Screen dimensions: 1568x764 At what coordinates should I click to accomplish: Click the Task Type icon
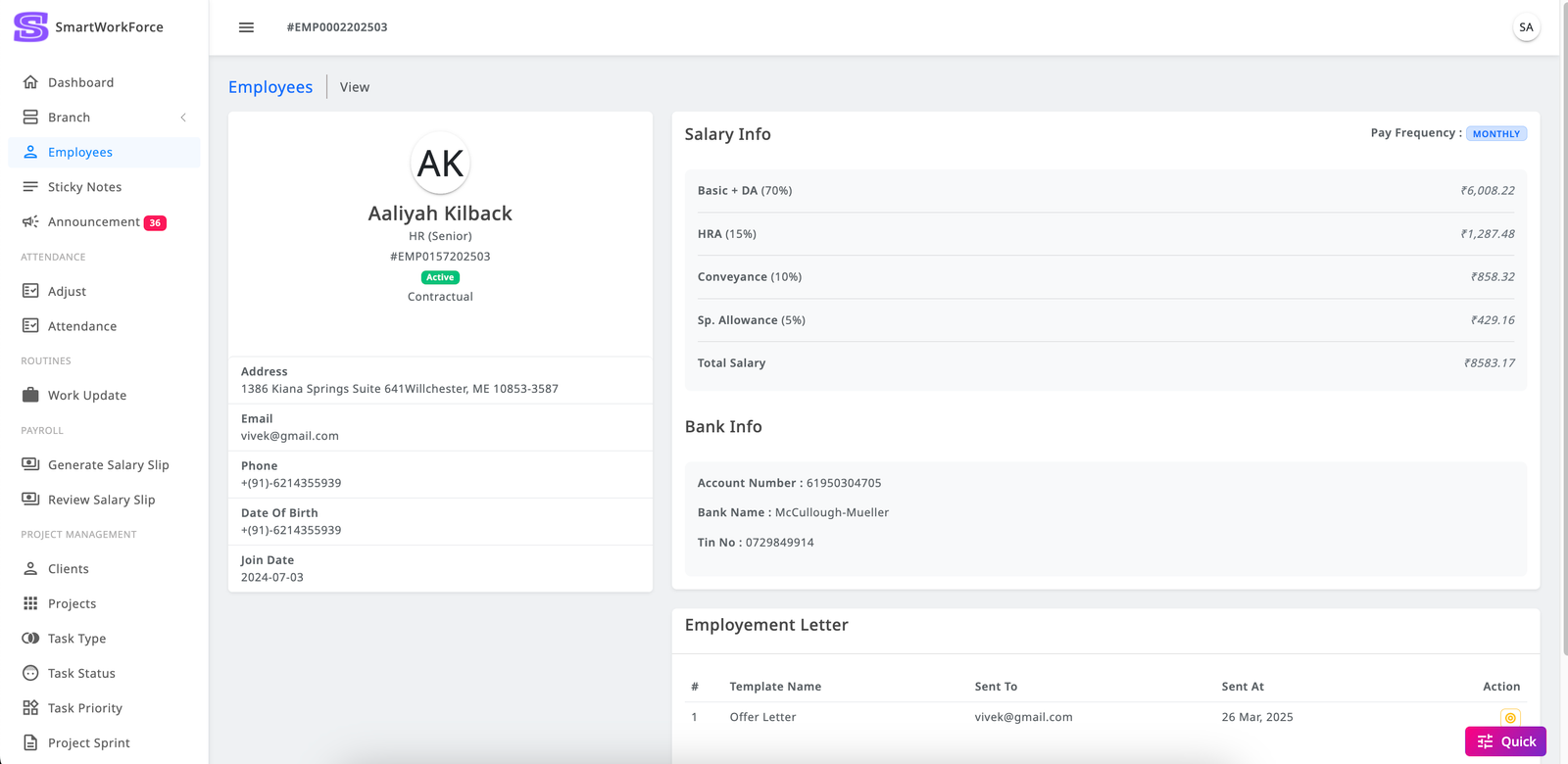(30, 639)
